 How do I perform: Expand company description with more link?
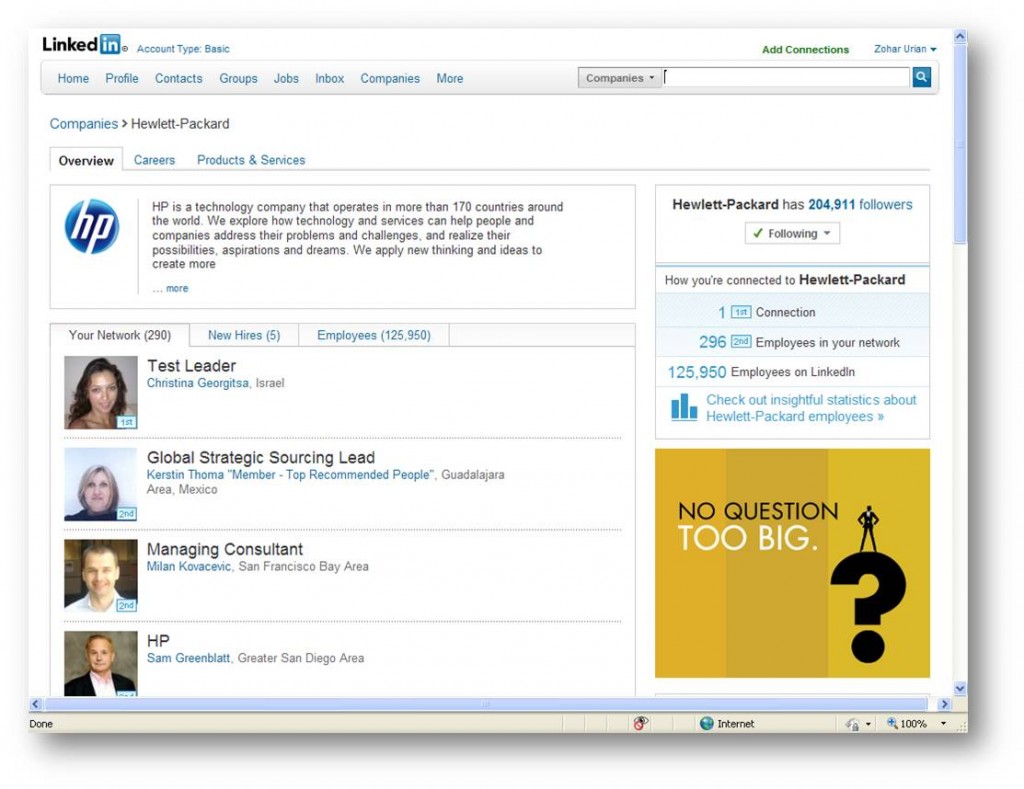(177, 288)
